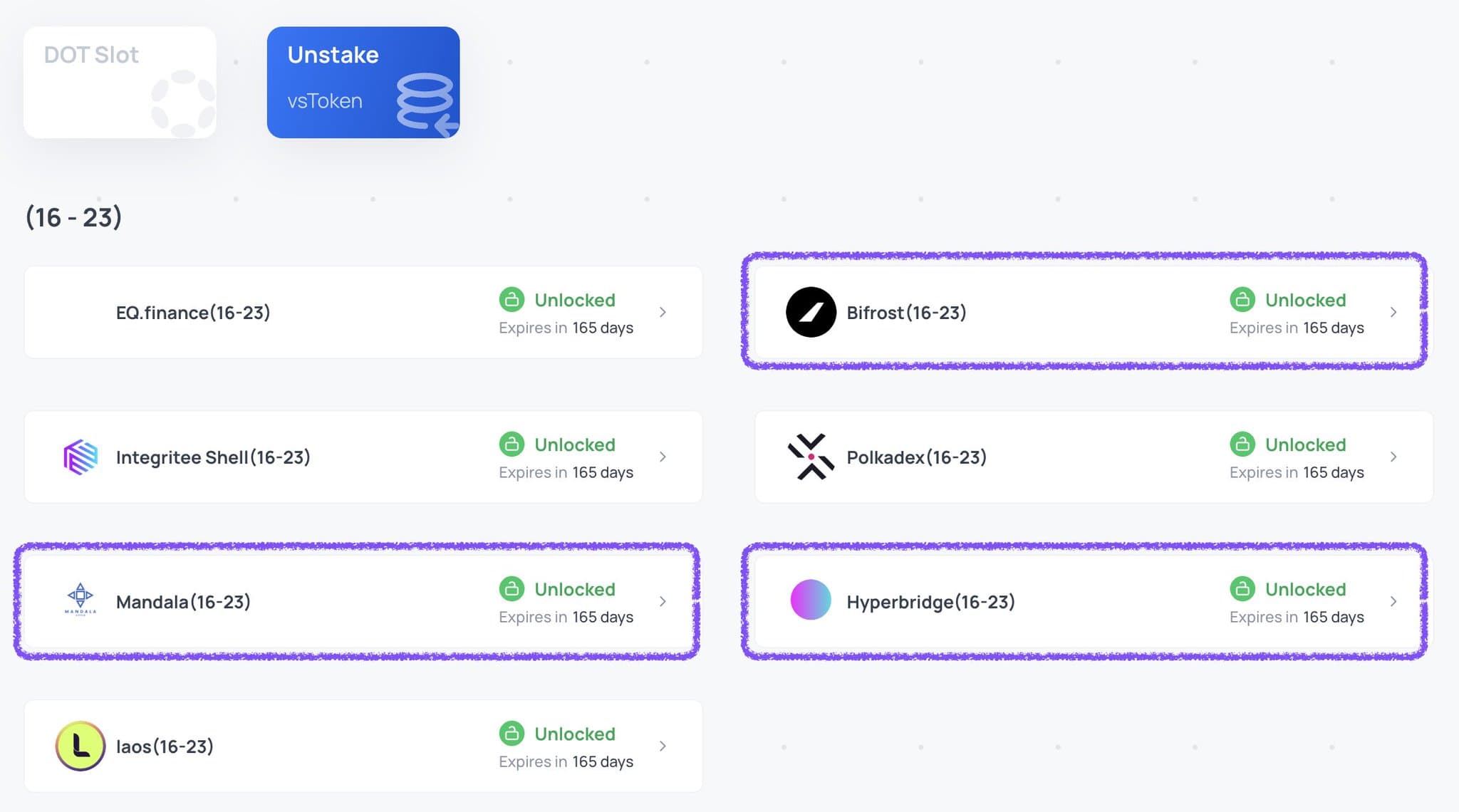Image resolution: width=1459 pixels, height=812 pixels.
Task: Click the laos(16-23) name label
Action: point(165,746)
